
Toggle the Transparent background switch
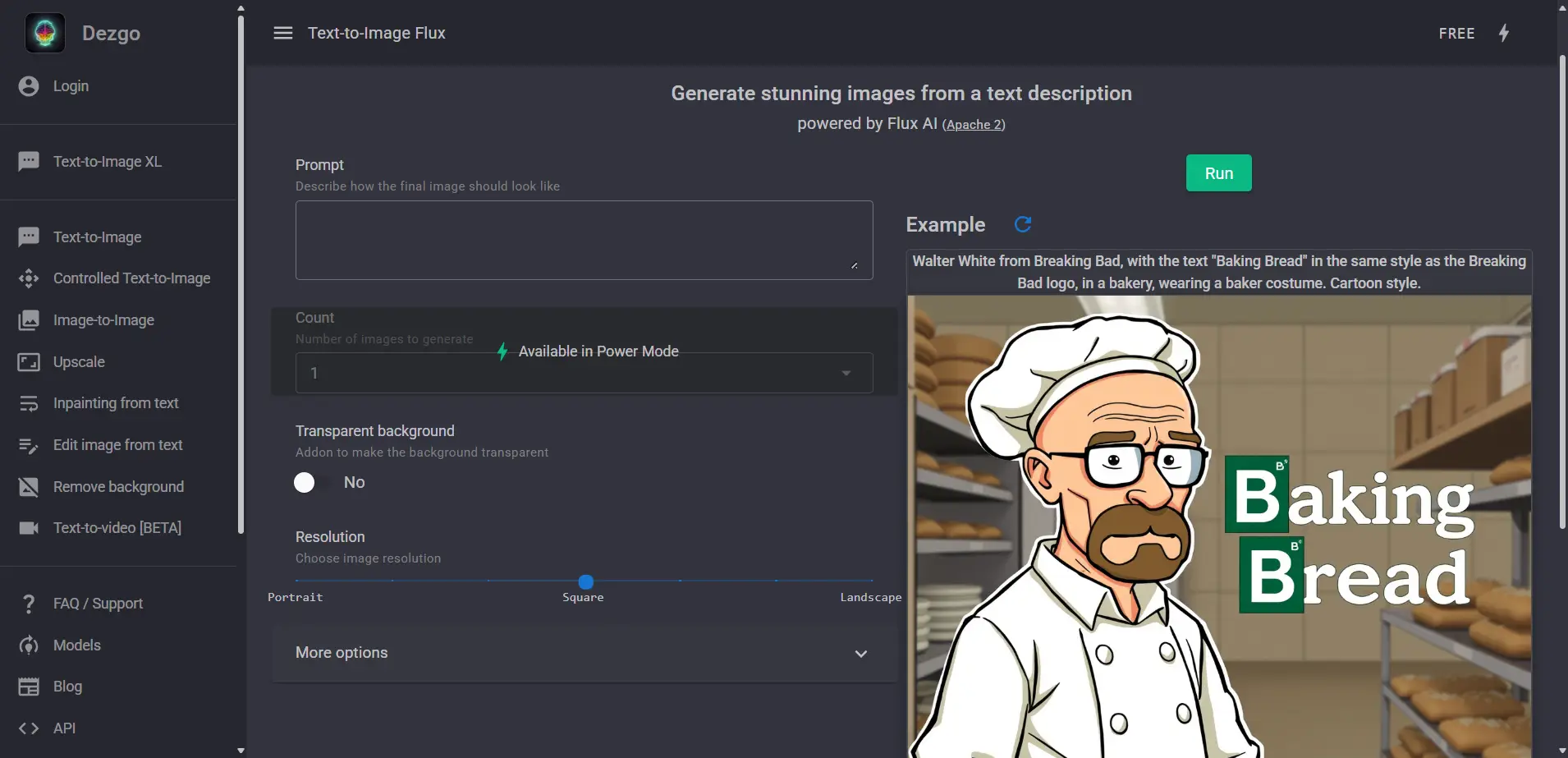(313, 482)
